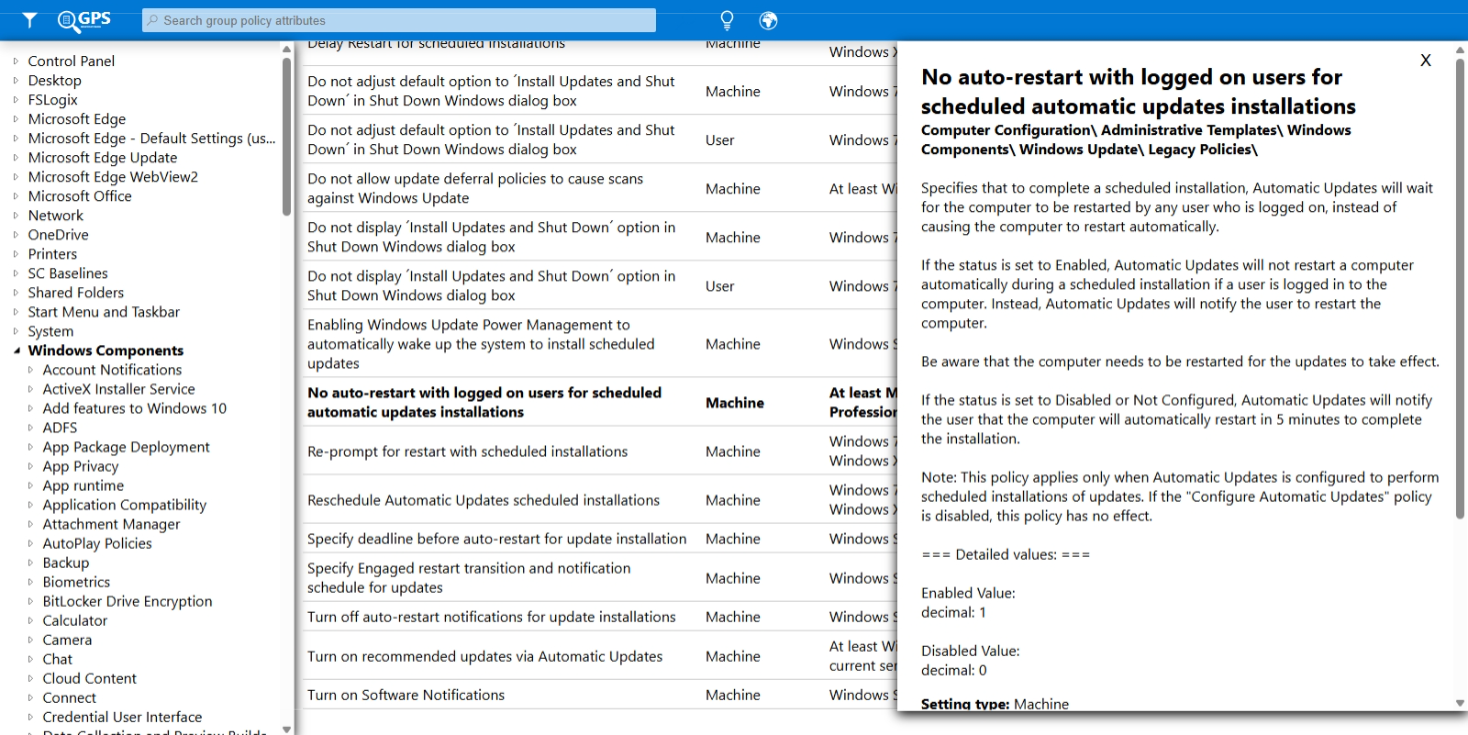Screen dimensions: 1468x735
Task: Expand the BitLocker Drive Encryption node
Action: (x=31, y=602)
